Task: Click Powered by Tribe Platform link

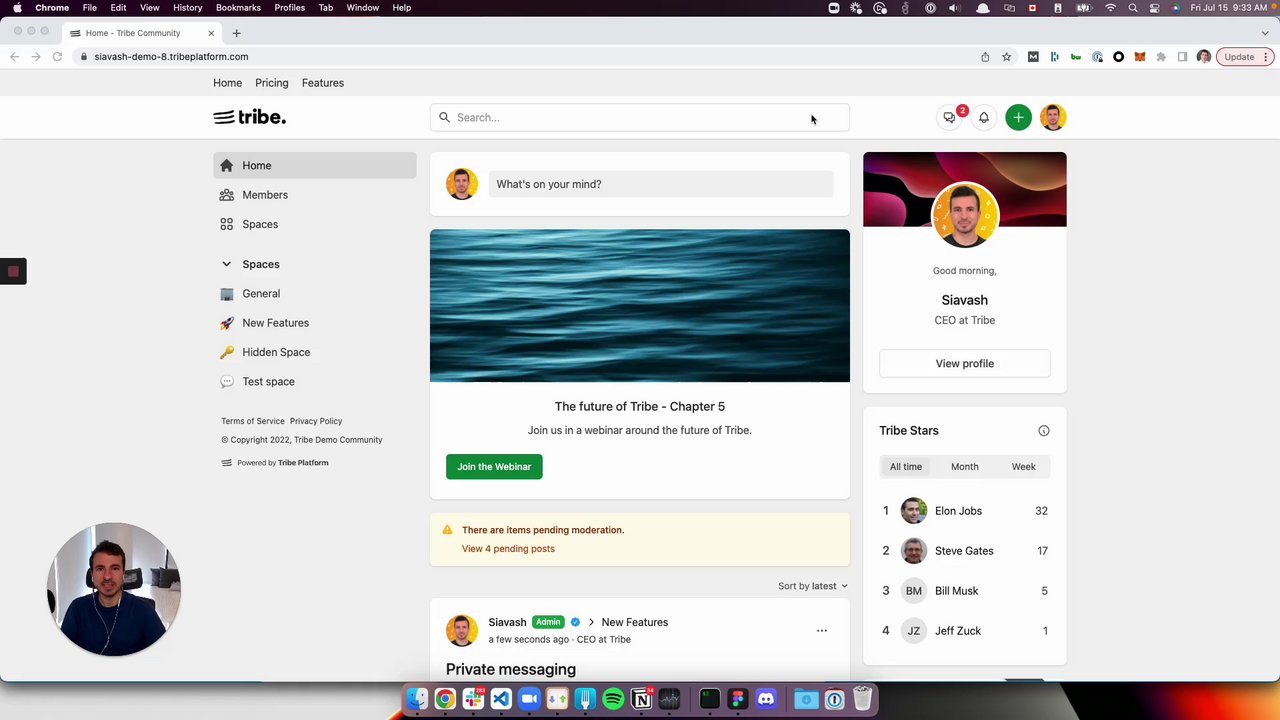Action: coord(275,463)
